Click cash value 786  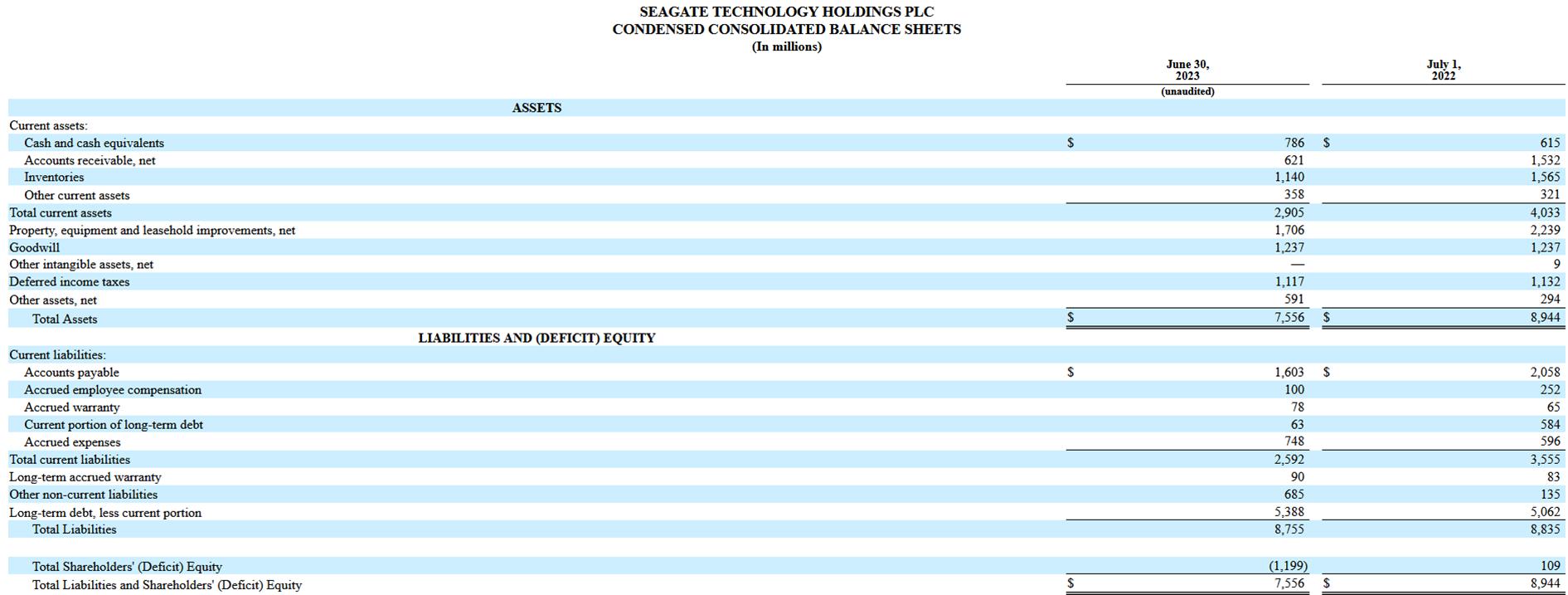coord(1294,143)
